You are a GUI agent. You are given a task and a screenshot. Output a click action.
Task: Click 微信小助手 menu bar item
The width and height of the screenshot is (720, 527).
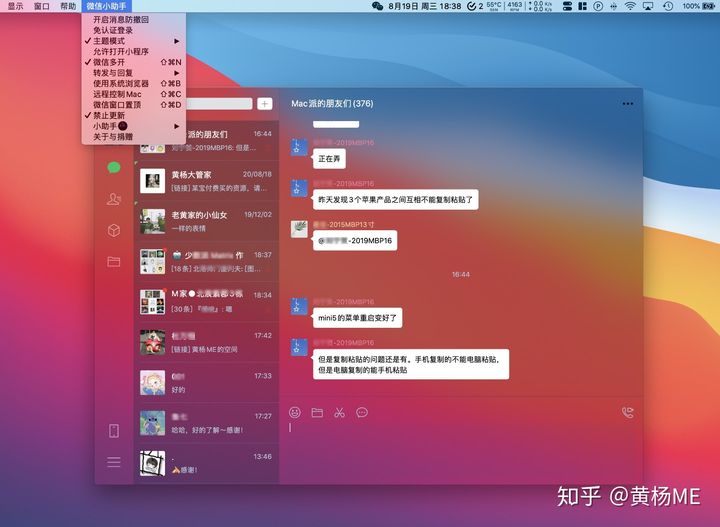click(107, 6)
